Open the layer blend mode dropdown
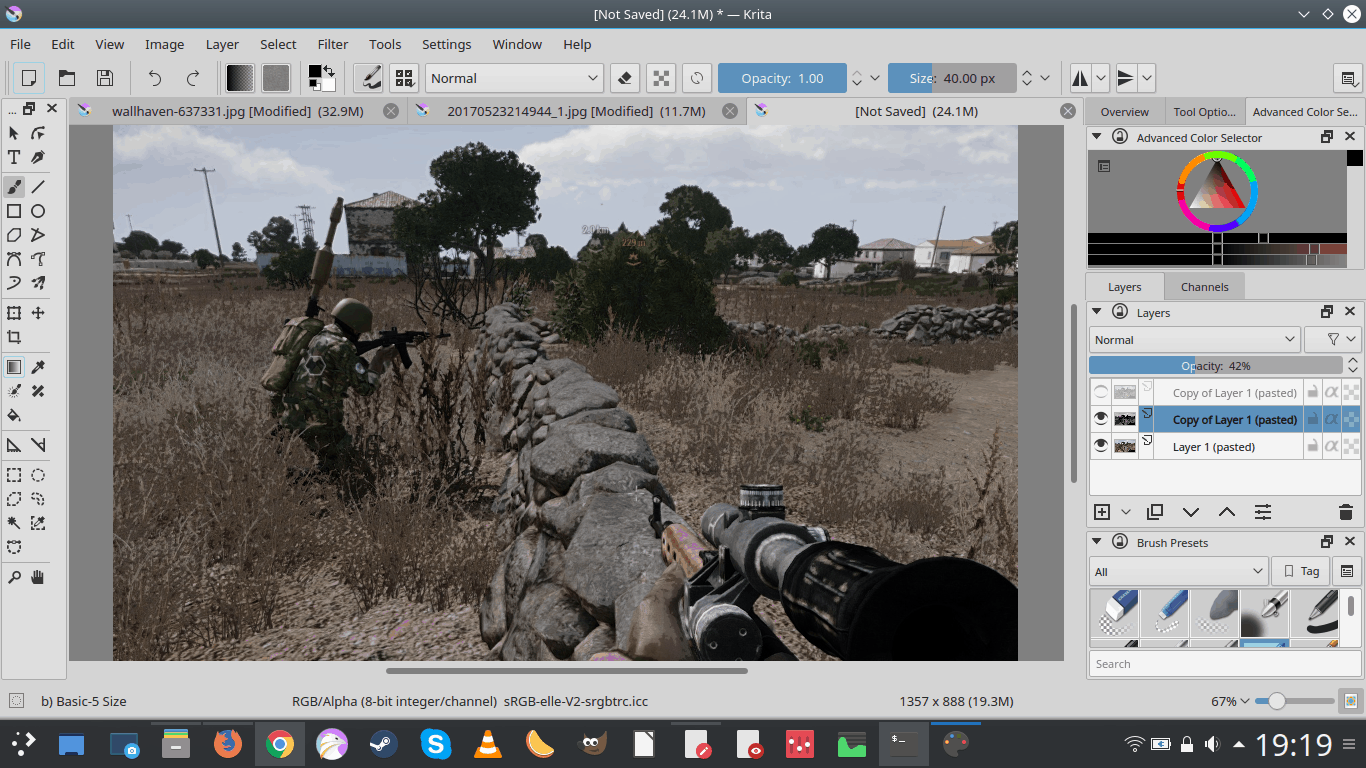 (1194, 340)
